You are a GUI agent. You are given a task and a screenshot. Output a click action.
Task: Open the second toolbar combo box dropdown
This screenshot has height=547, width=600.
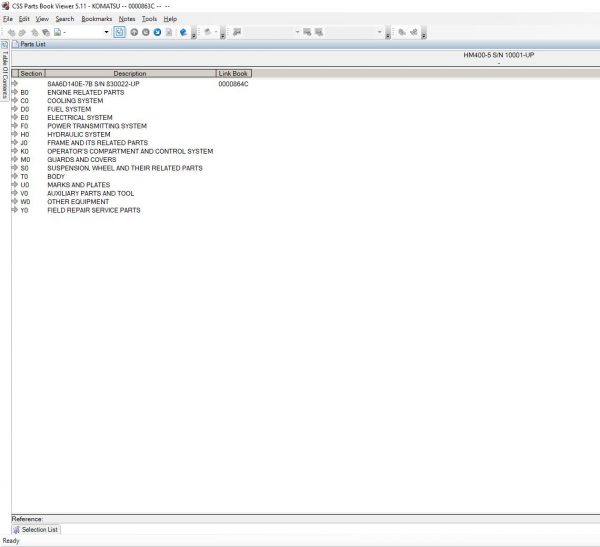tap(379, 32)
